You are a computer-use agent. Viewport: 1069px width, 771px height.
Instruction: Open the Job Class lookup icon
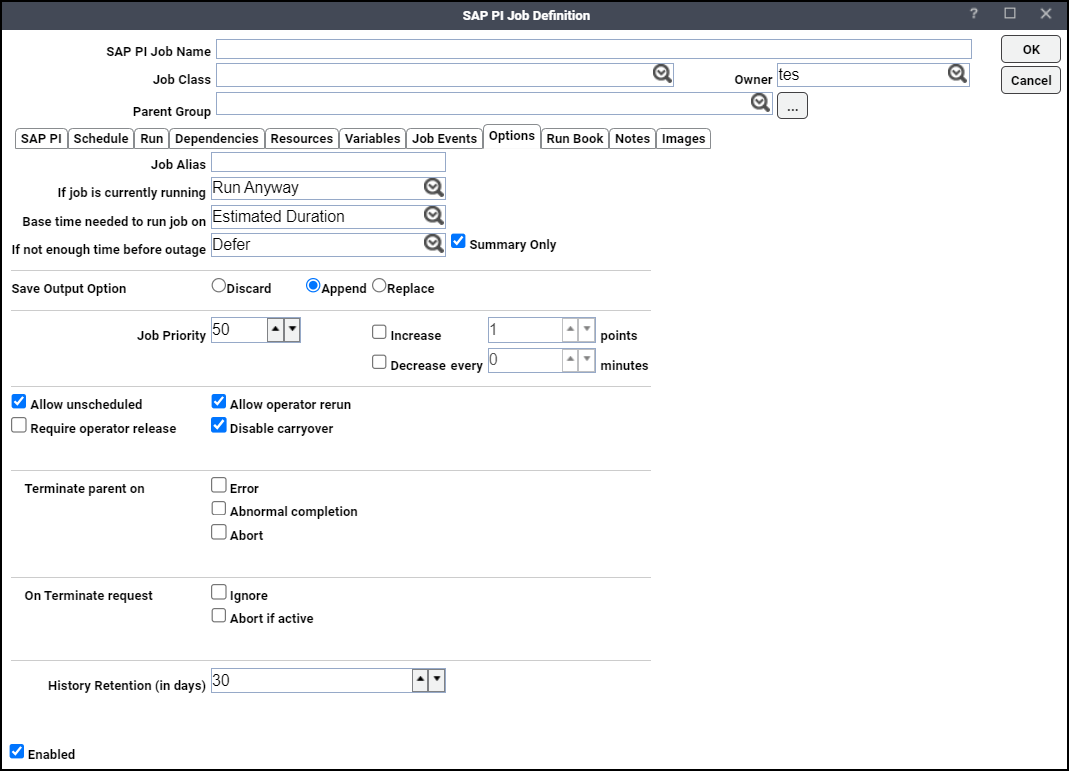[662, 74]
